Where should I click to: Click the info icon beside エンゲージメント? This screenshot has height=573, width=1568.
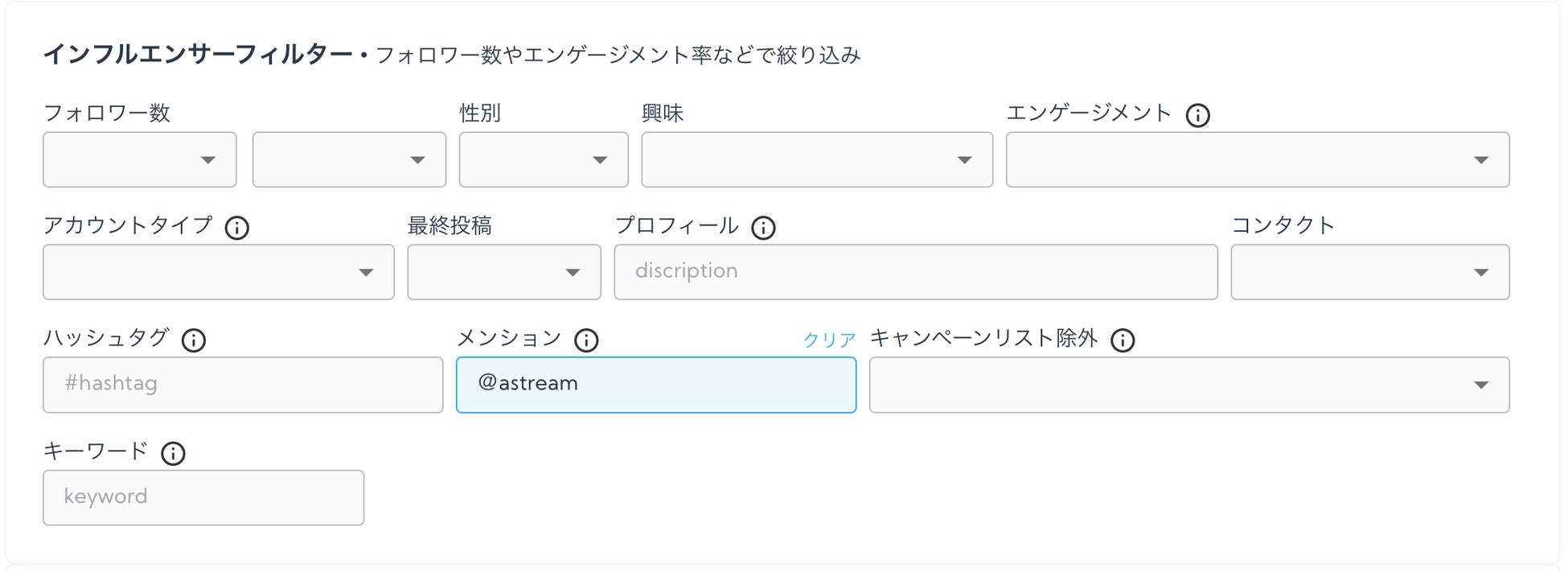pyautogui.click(x=1197, y=115)
